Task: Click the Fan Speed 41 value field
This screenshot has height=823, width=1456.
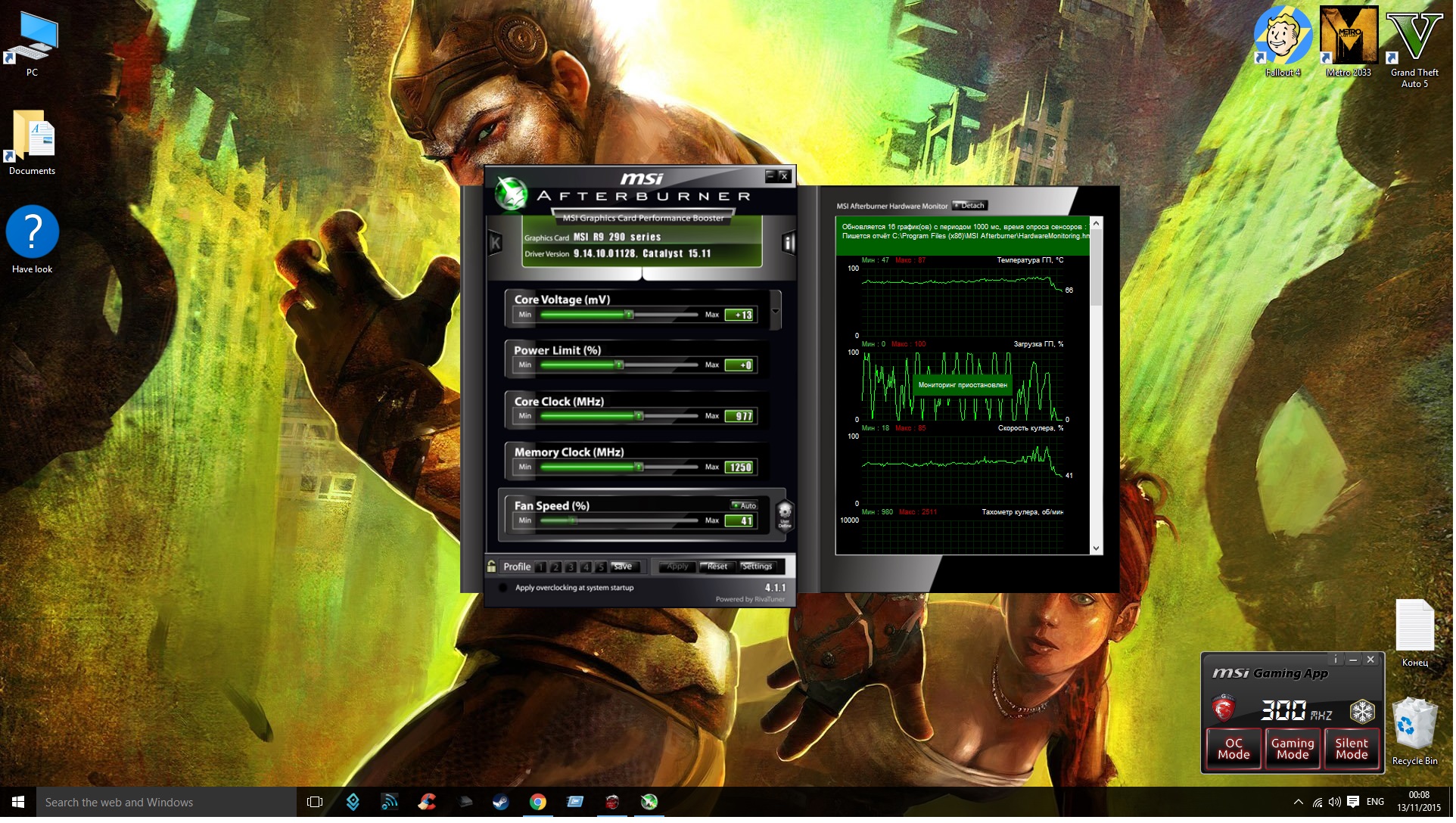Action: pyautogui.click(x=740, y=522)
